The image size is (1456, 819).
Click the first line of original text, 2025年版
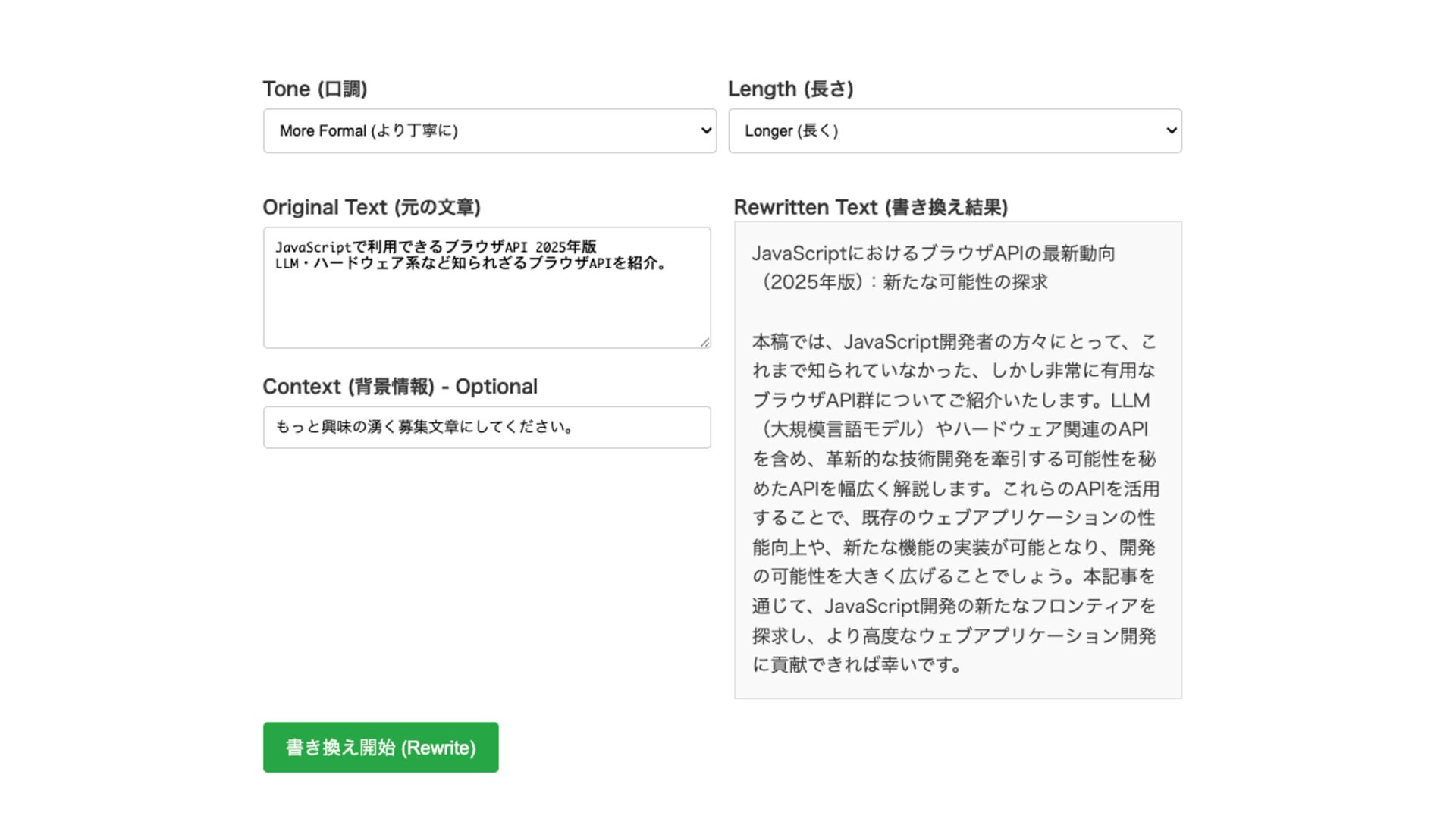(x=436, y=247)
